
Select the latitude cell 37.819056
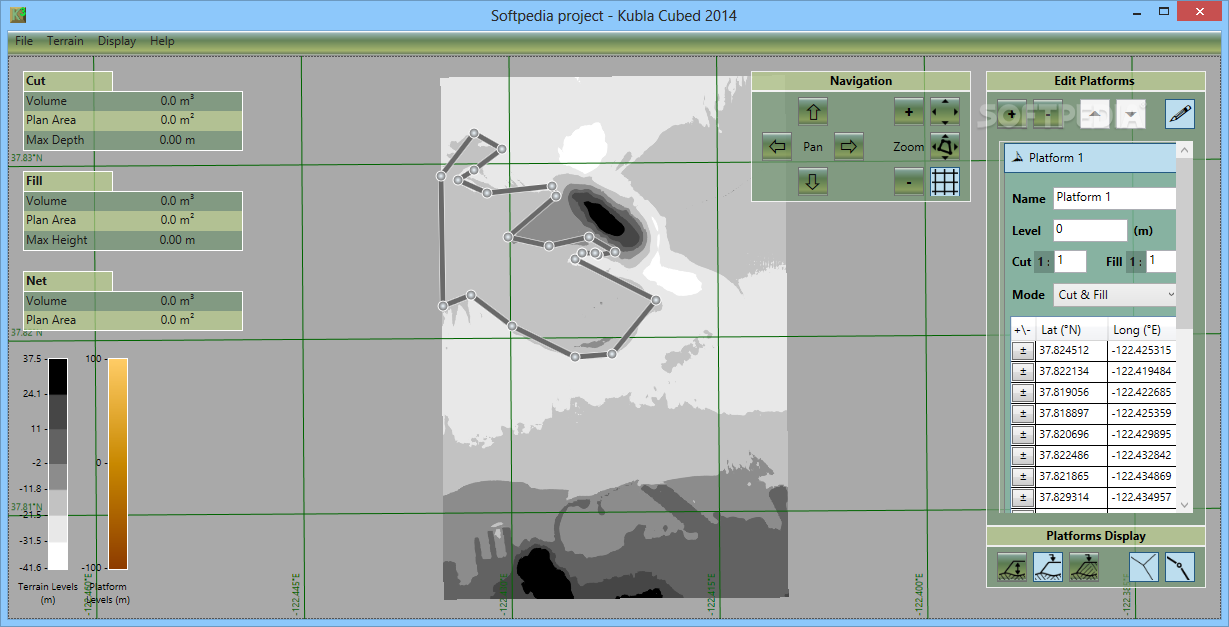click(1071, 392)
